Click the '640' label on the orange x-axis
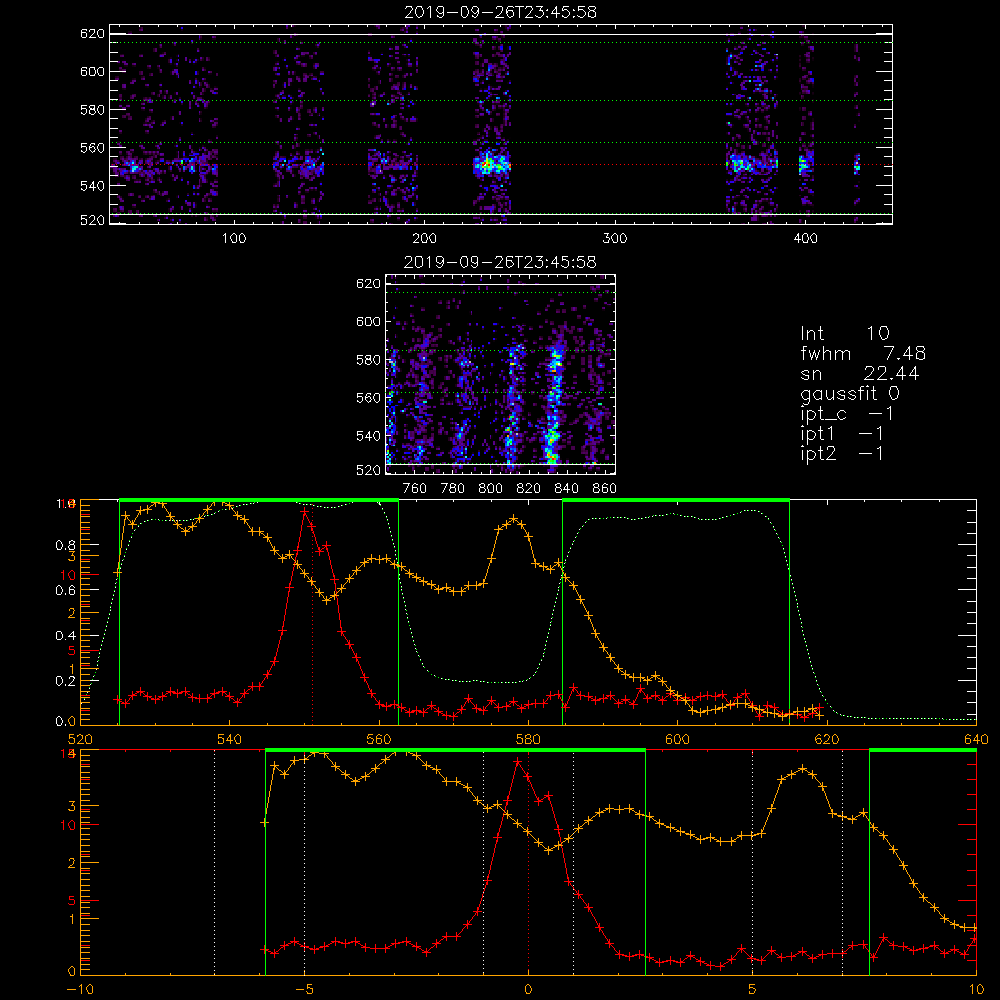This screenshot has width=1000, height=1000. 976,739
